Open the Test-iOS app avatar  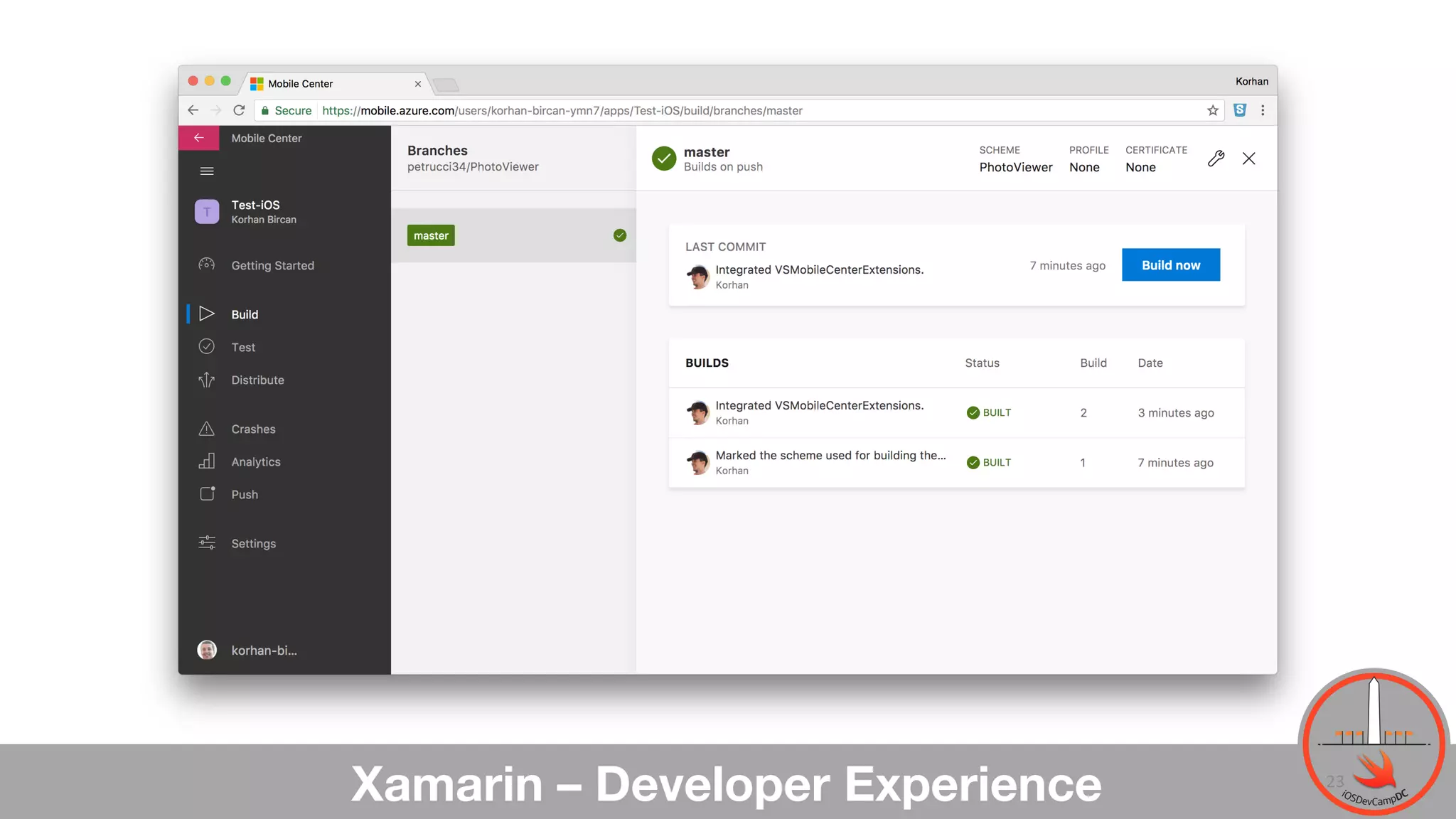(207, 212)
